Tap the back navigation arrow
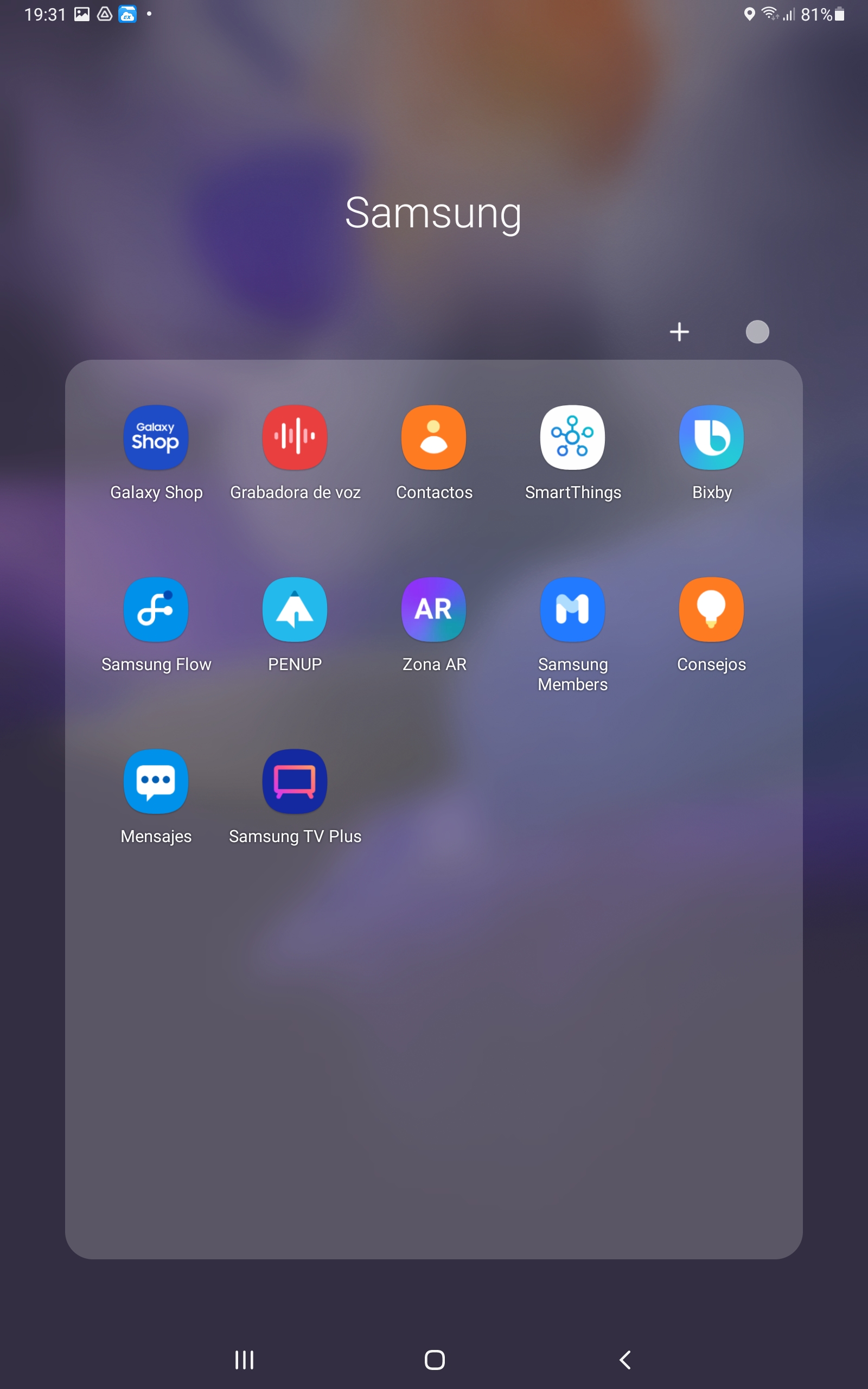 (x=625, y=1359)
